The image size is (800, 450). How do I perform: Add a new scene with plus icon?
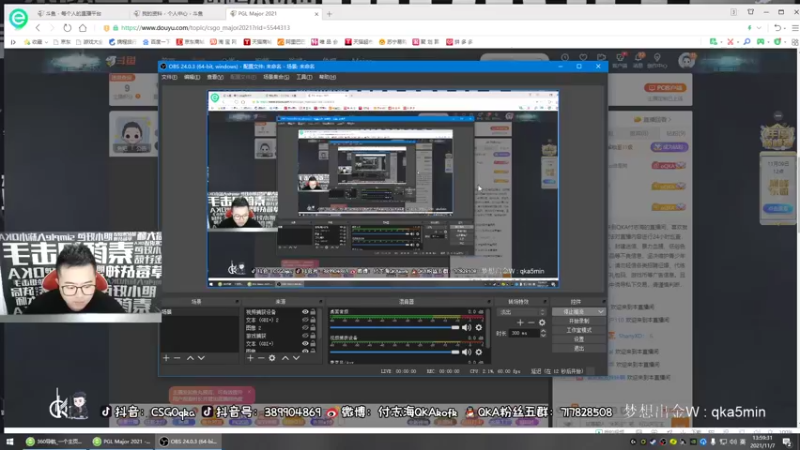click(167, 358)
